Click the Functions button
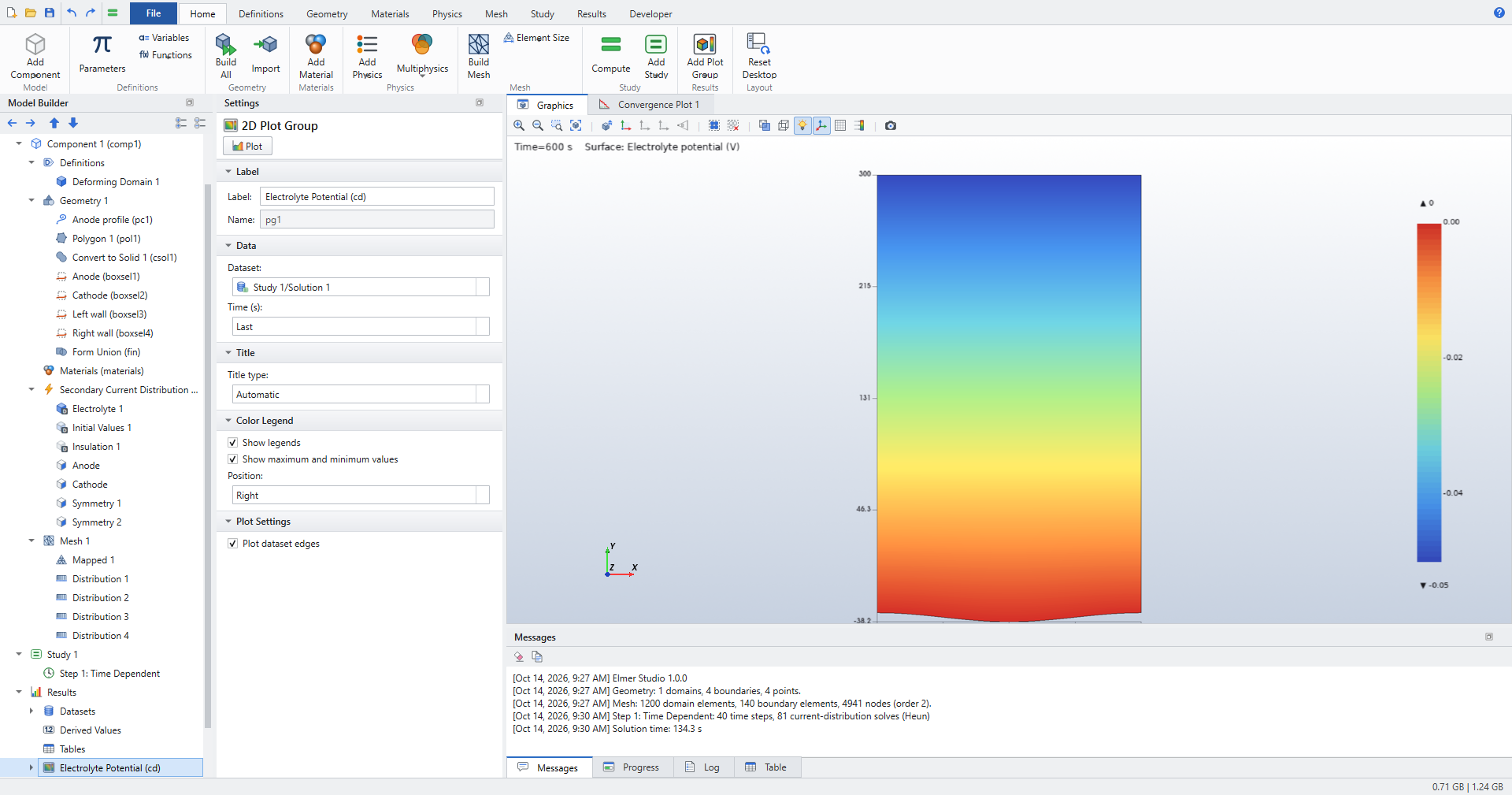Image resolution: width=1512 pixels, height=795 pixels. (165, 55)
